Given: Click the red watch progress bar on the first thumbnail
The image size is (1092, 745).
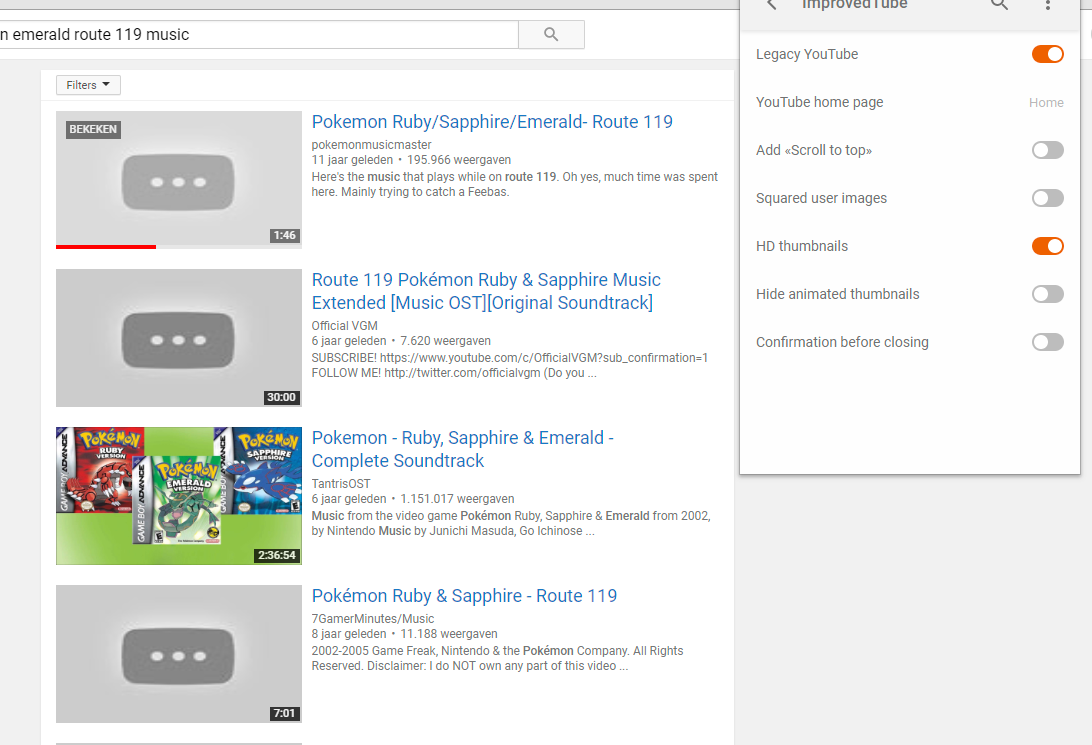Looking at the screenshot, I should (106, 246).
